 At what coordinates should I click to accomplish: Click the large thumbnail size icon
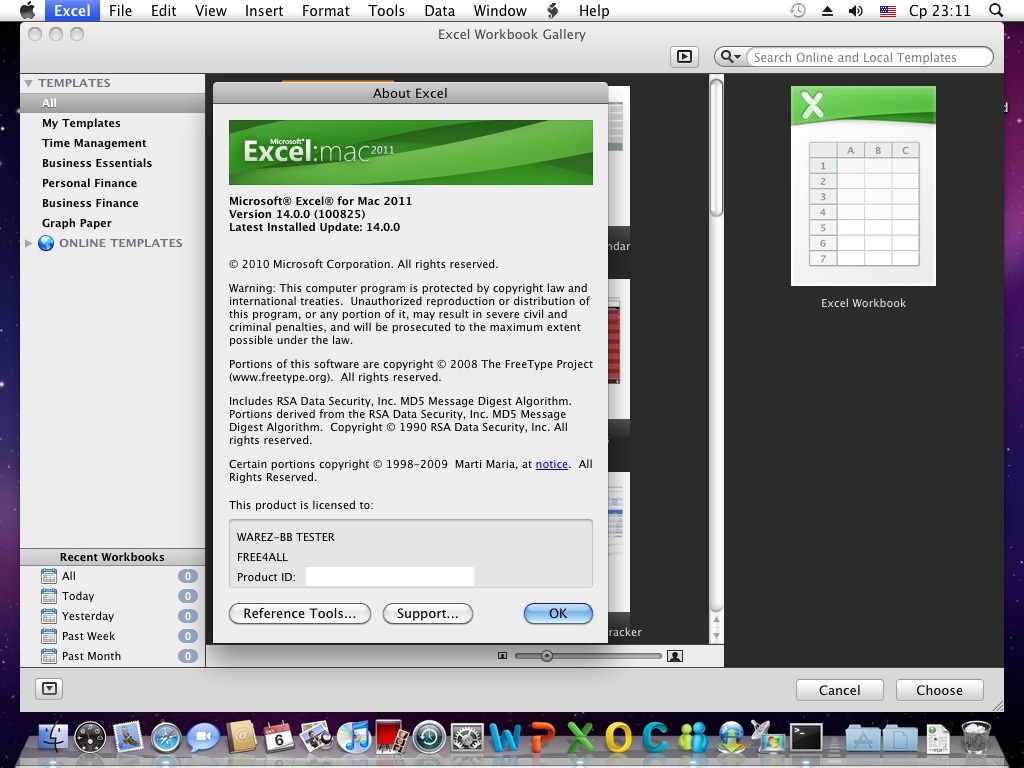[675, 656]
